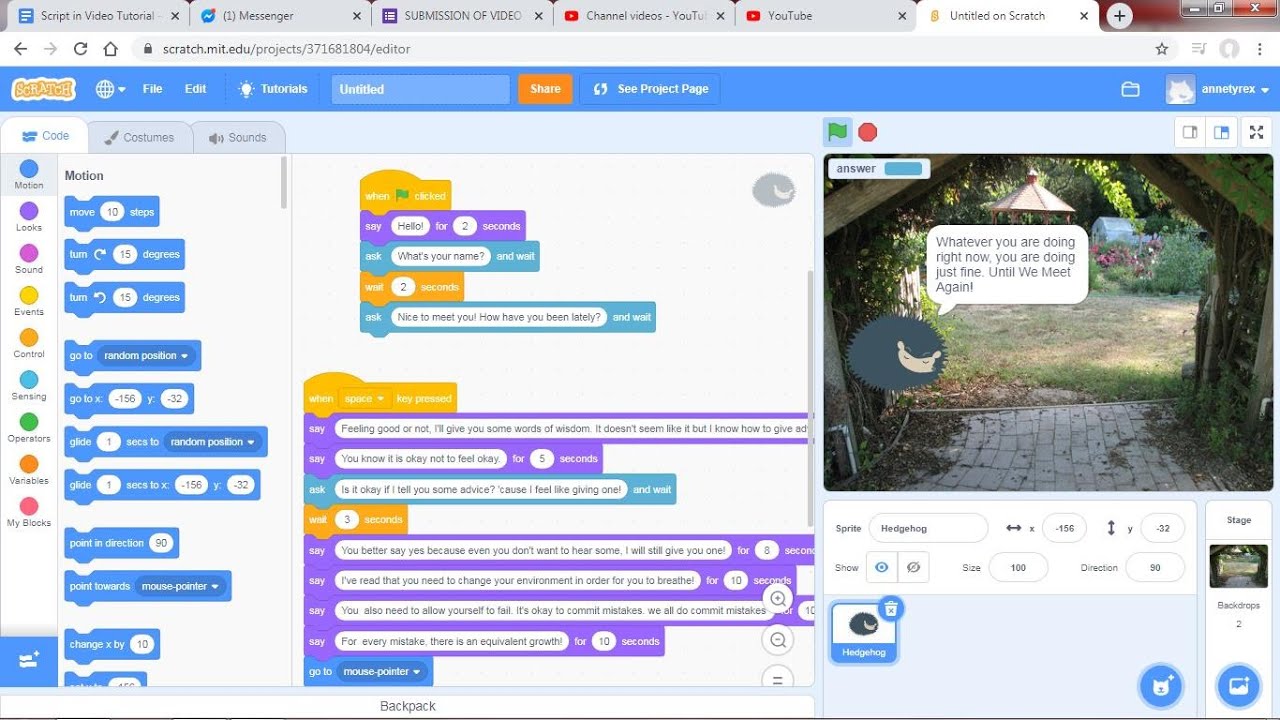
Task: Open the go to random position dropdown
Action: [x=146, y=356]
